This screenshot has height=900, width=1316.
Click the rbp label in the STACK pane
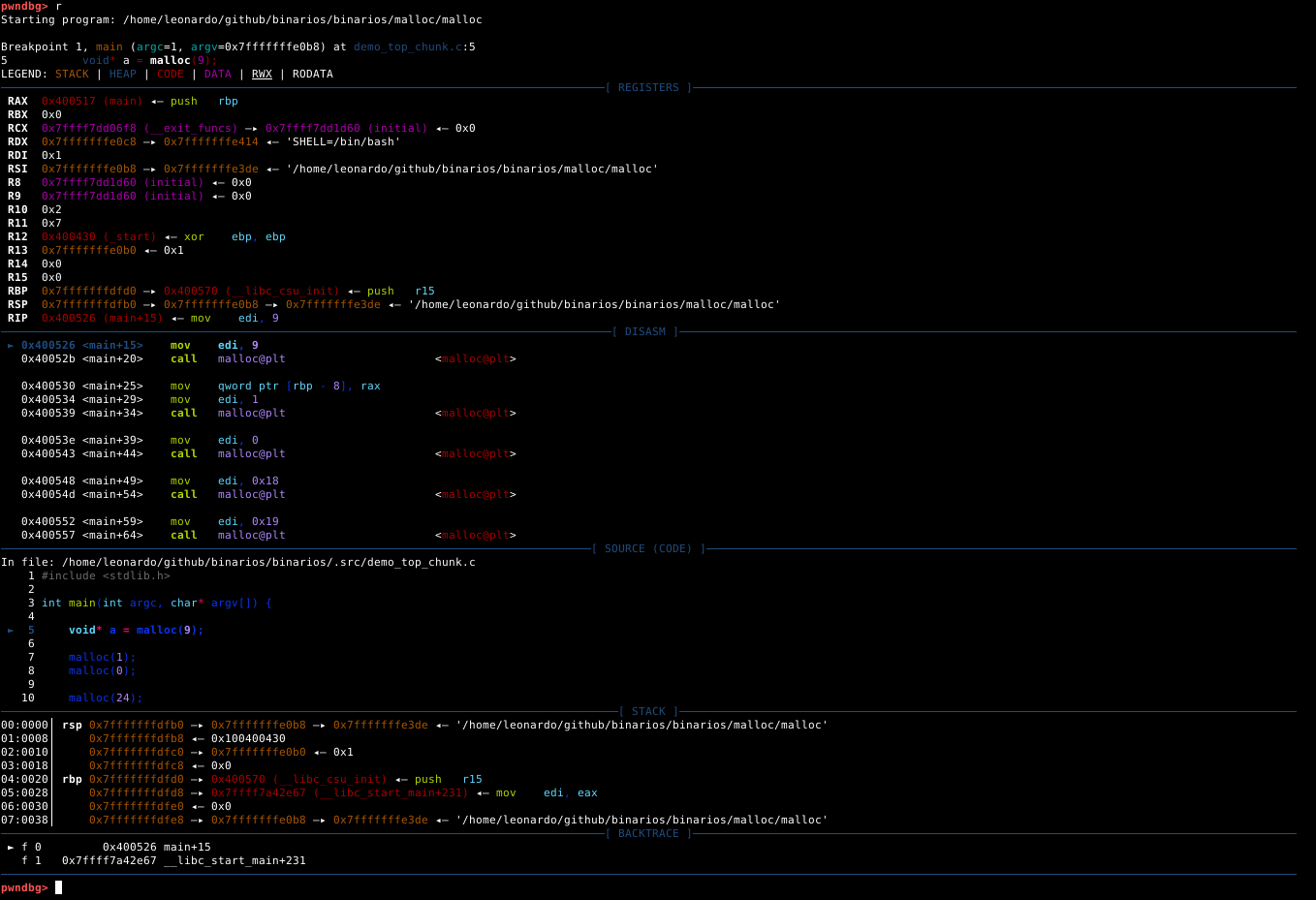coord(72,780)
